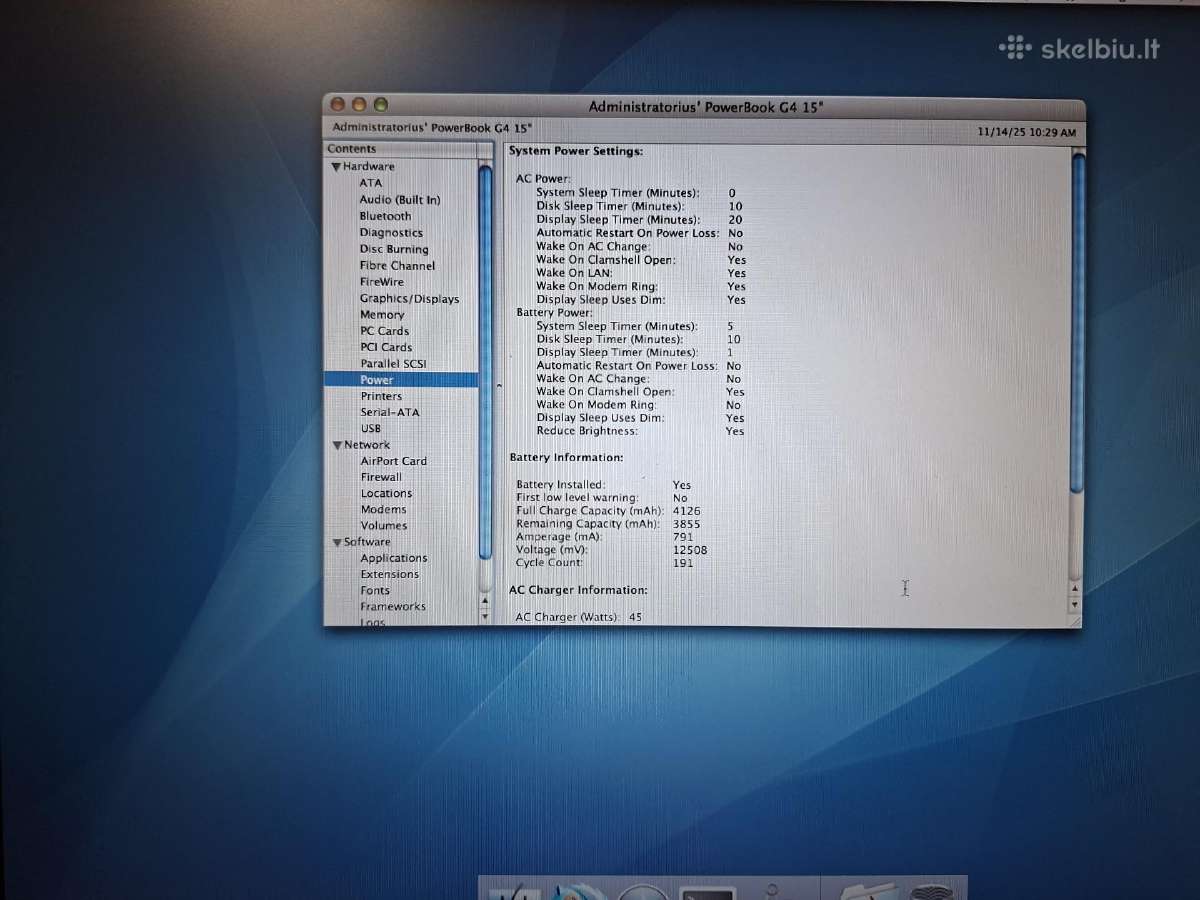Image resolution: width=1200 pixels, height=900 pixels.
Task: Click AC Charger (Watts) value 45
Action: click(636, 617)
